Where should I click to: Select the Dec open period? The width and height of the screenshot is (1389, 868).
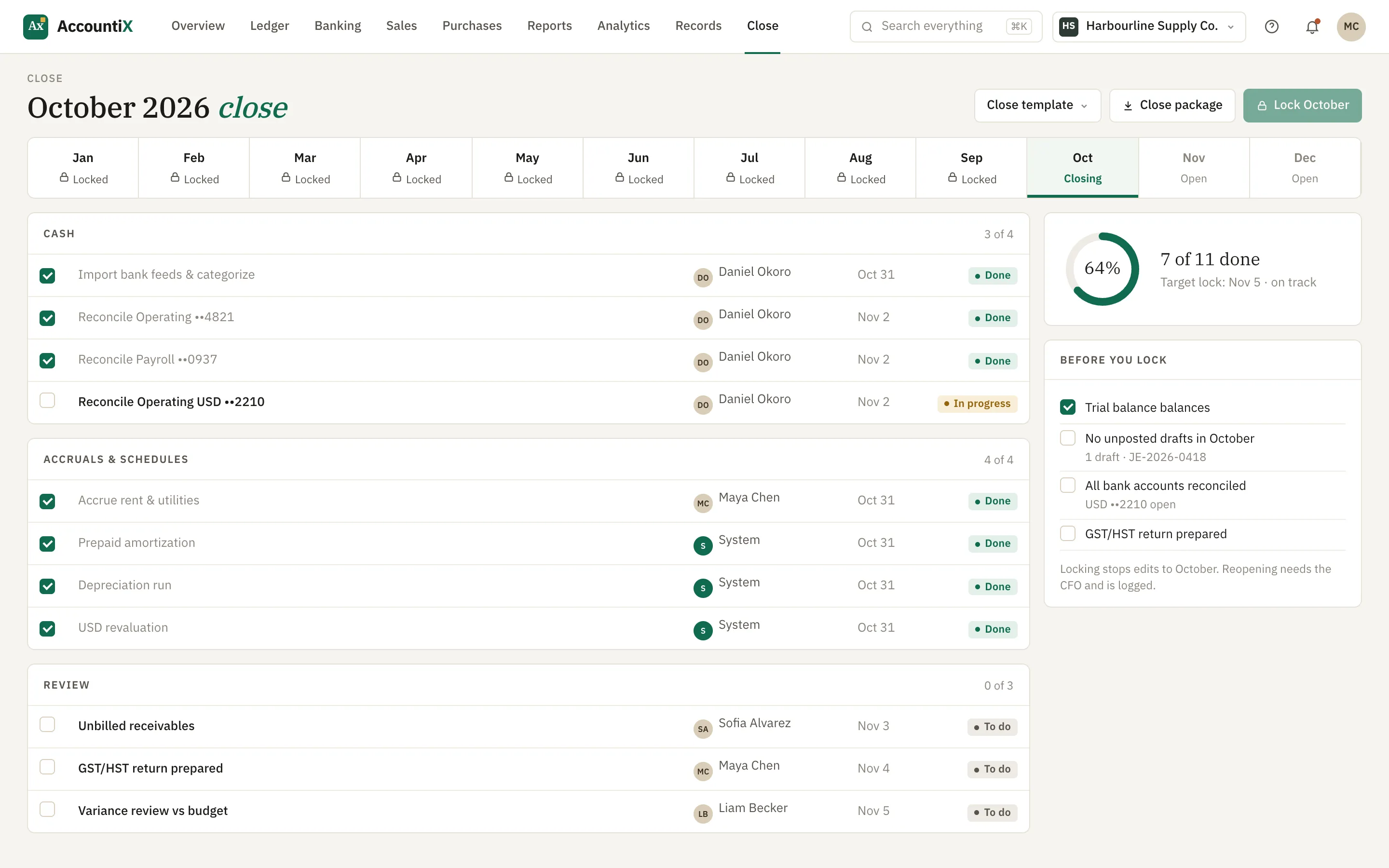1304,168
